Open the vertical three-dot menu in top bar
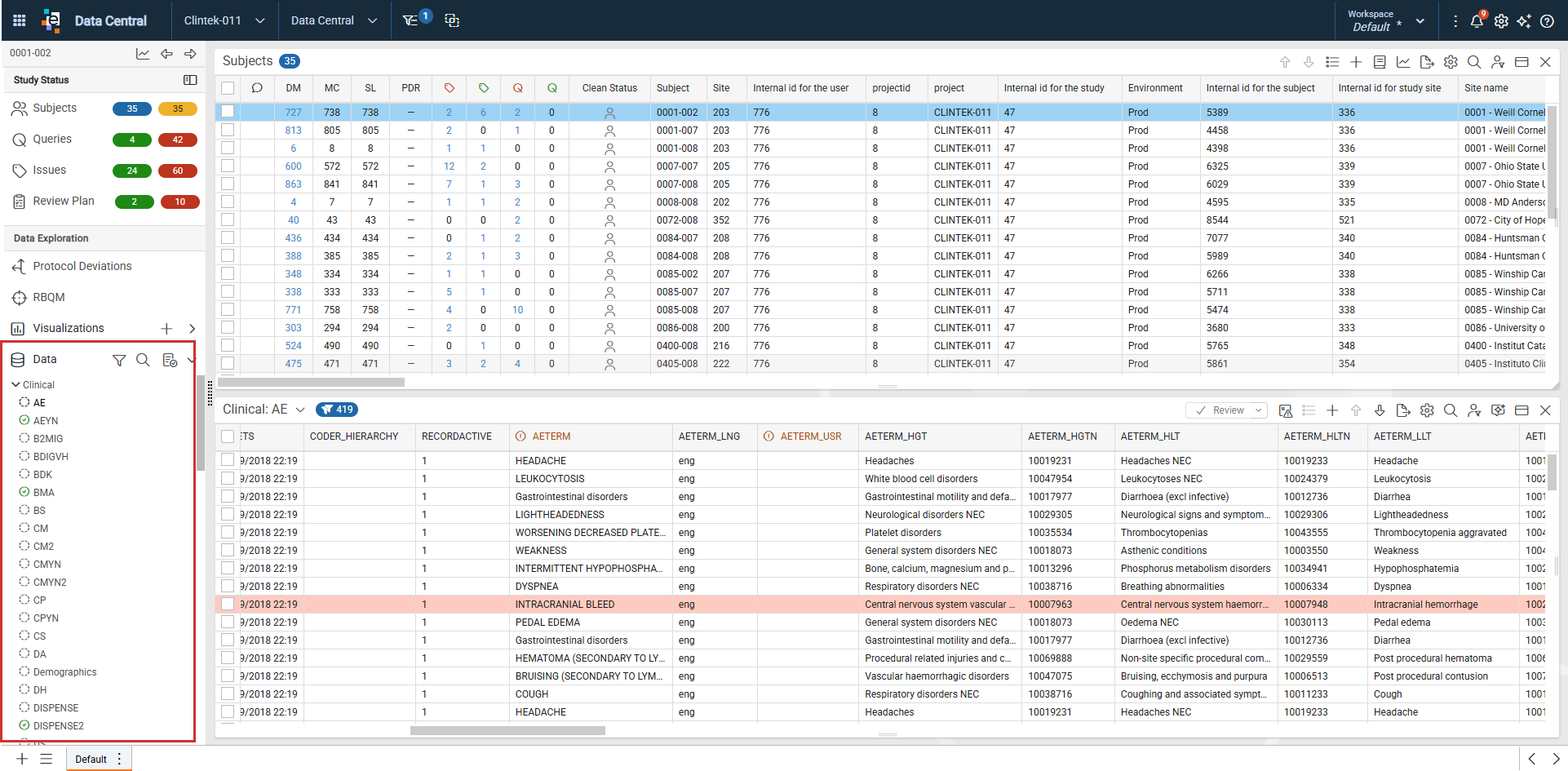 point(1455,21)
